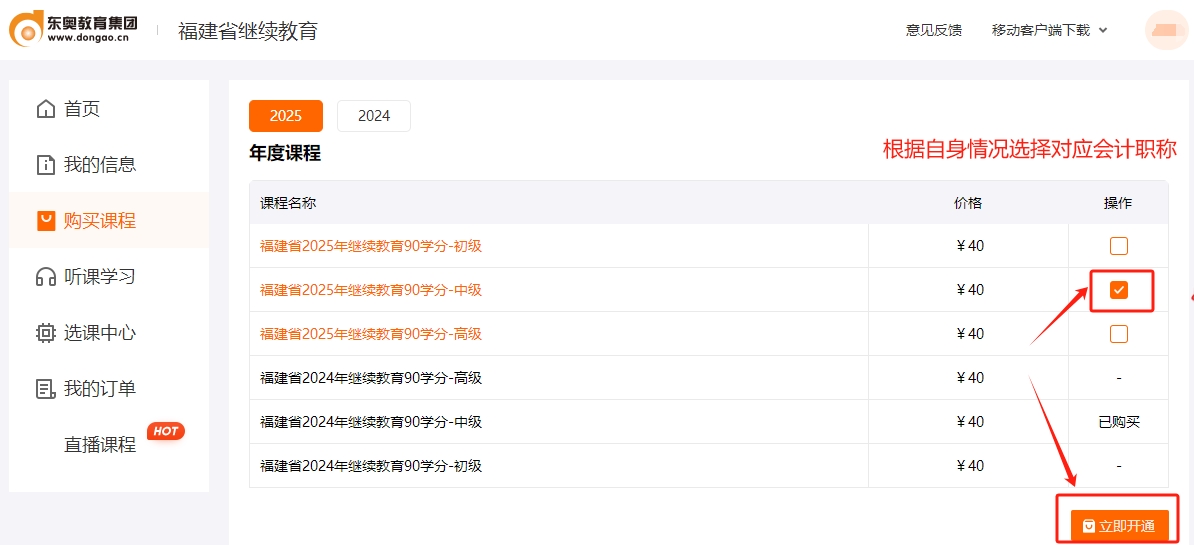Click the home icon beside 首页
The image size is (1194, 545).
point(46,109)
